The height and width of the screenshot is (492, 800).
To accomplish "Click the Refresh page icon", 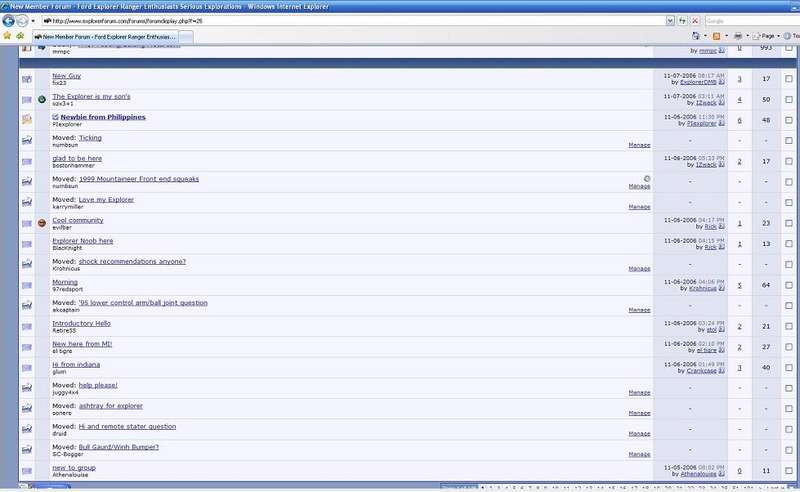I will (x=682, y=21).
